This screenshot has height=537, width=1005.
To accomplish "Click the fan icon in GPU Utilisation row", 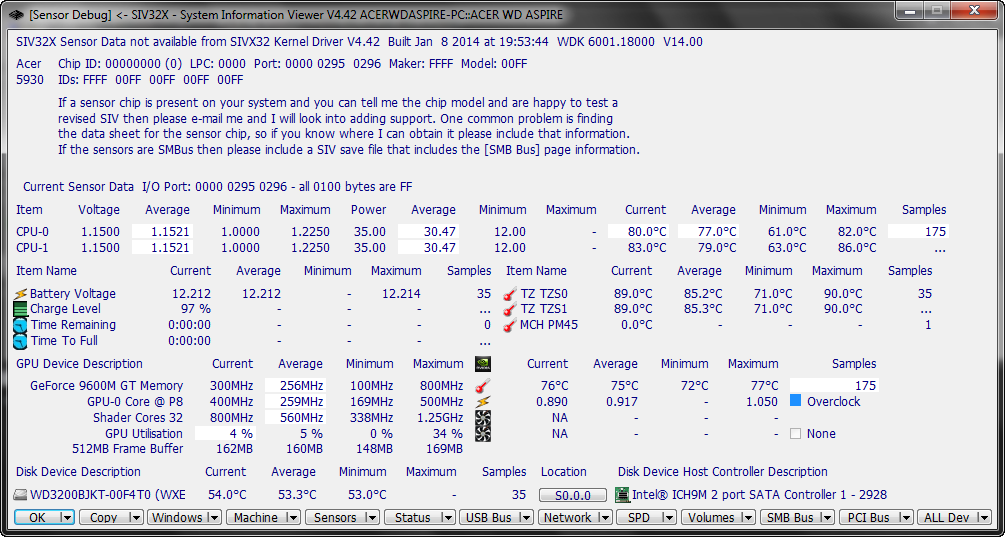I will pos(483,434).
